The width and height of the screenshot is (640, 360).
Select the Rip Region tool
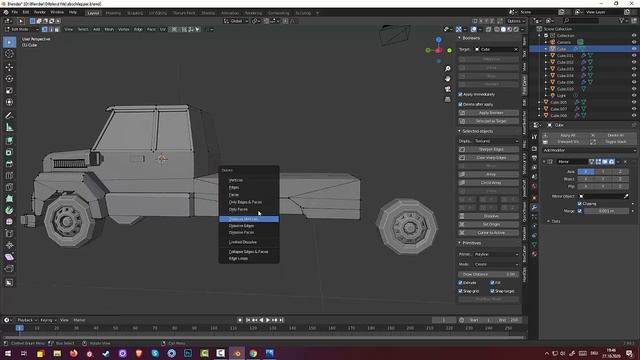[9, 269]
